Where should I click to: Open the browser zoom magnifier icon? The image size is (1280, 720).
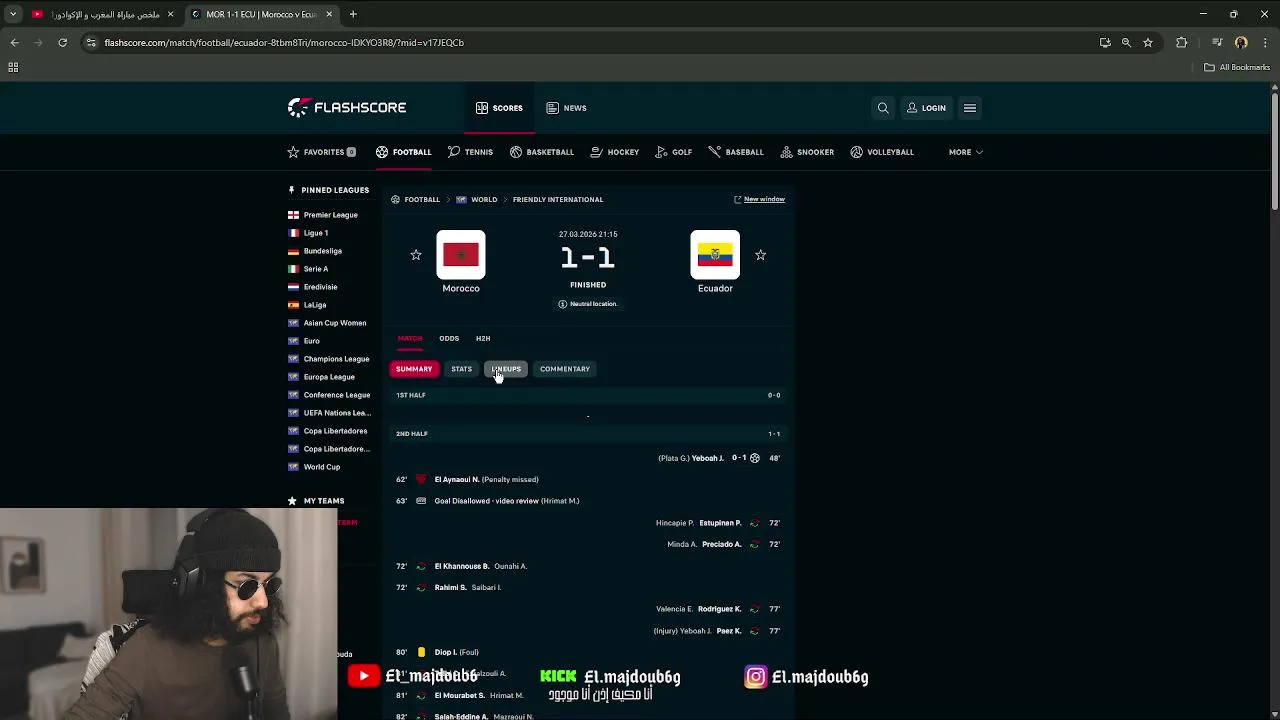tap(1126, 43)
